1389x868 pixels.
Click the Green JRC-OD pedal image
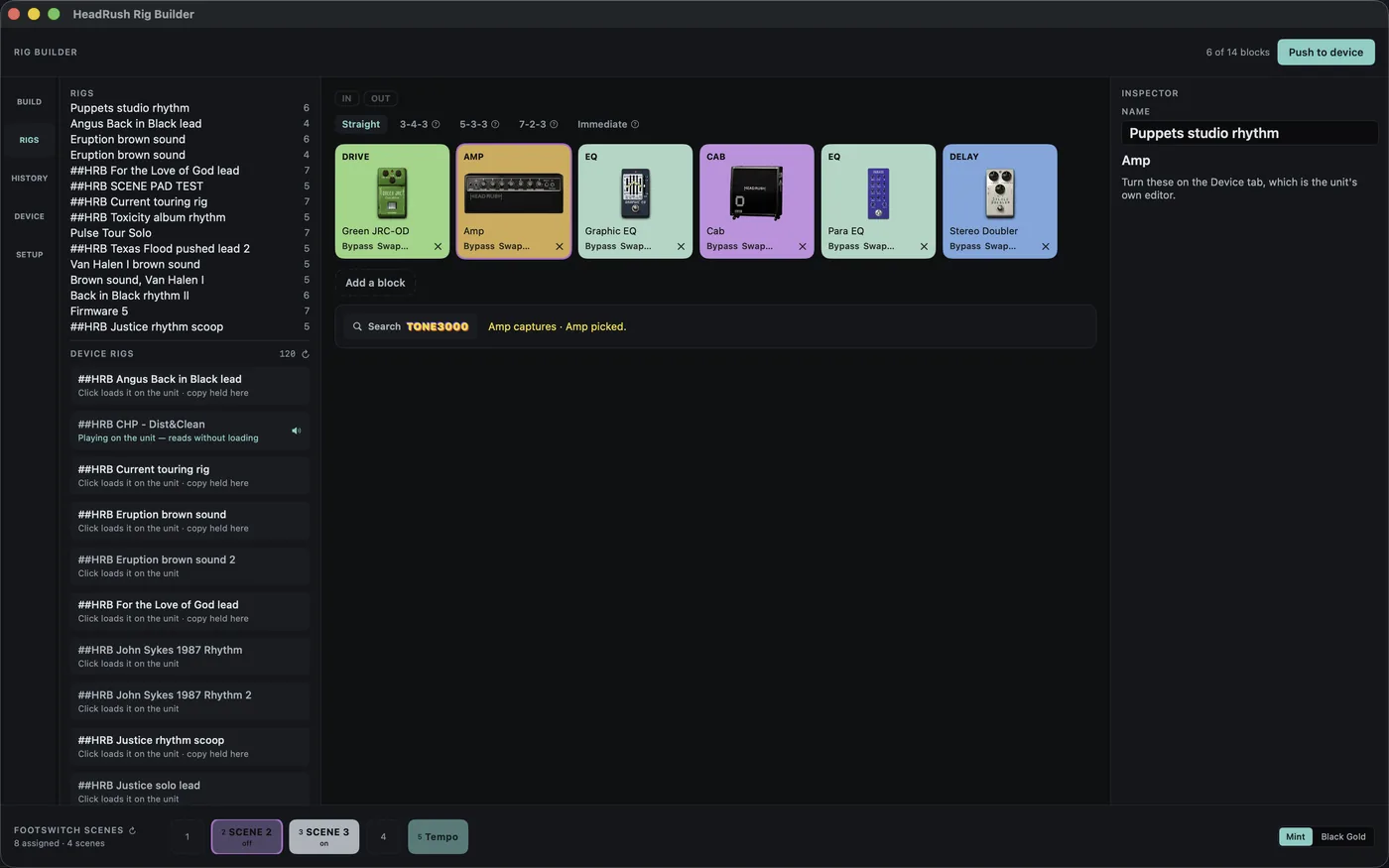pyautogui.click(x=392, y=193)
